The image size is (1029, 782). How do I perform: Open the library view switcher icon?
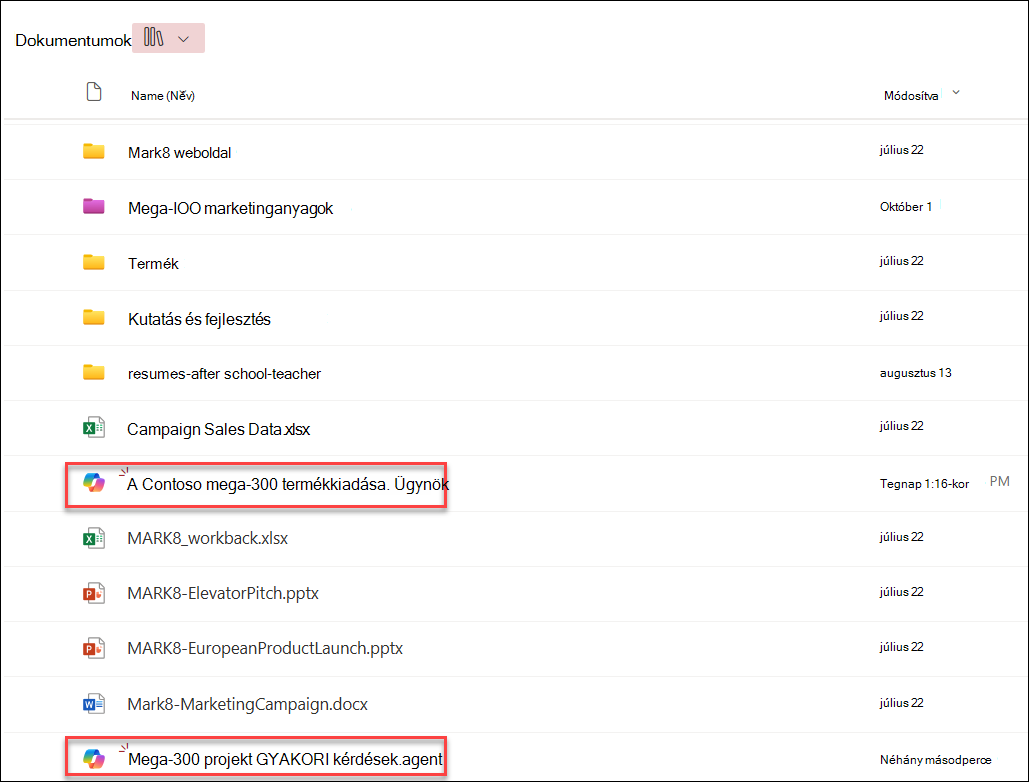154,37
